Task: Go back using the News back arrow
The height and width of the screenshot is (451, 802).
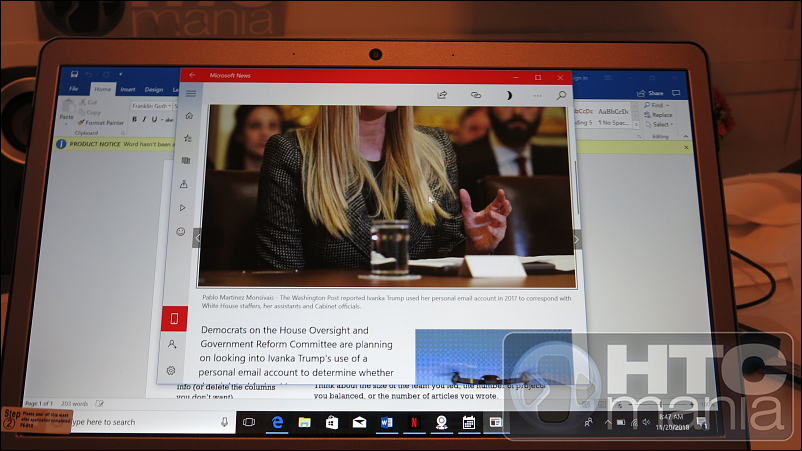Action: coord(192,75)
